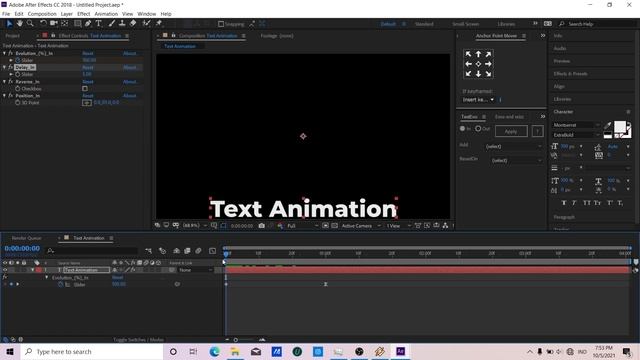The image size is (640, 360).
Task: Collapse the Position_In effect group
Action: (4, 96)
